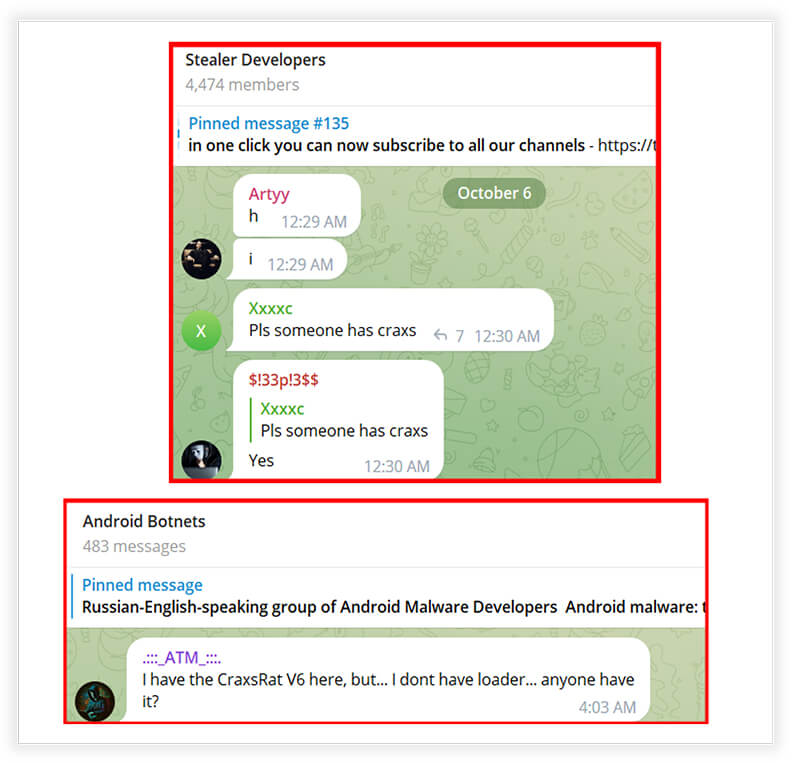This screenshot has height=763, width=792.
Task: Click the Artyy sender name
Action: pos(269,194)
